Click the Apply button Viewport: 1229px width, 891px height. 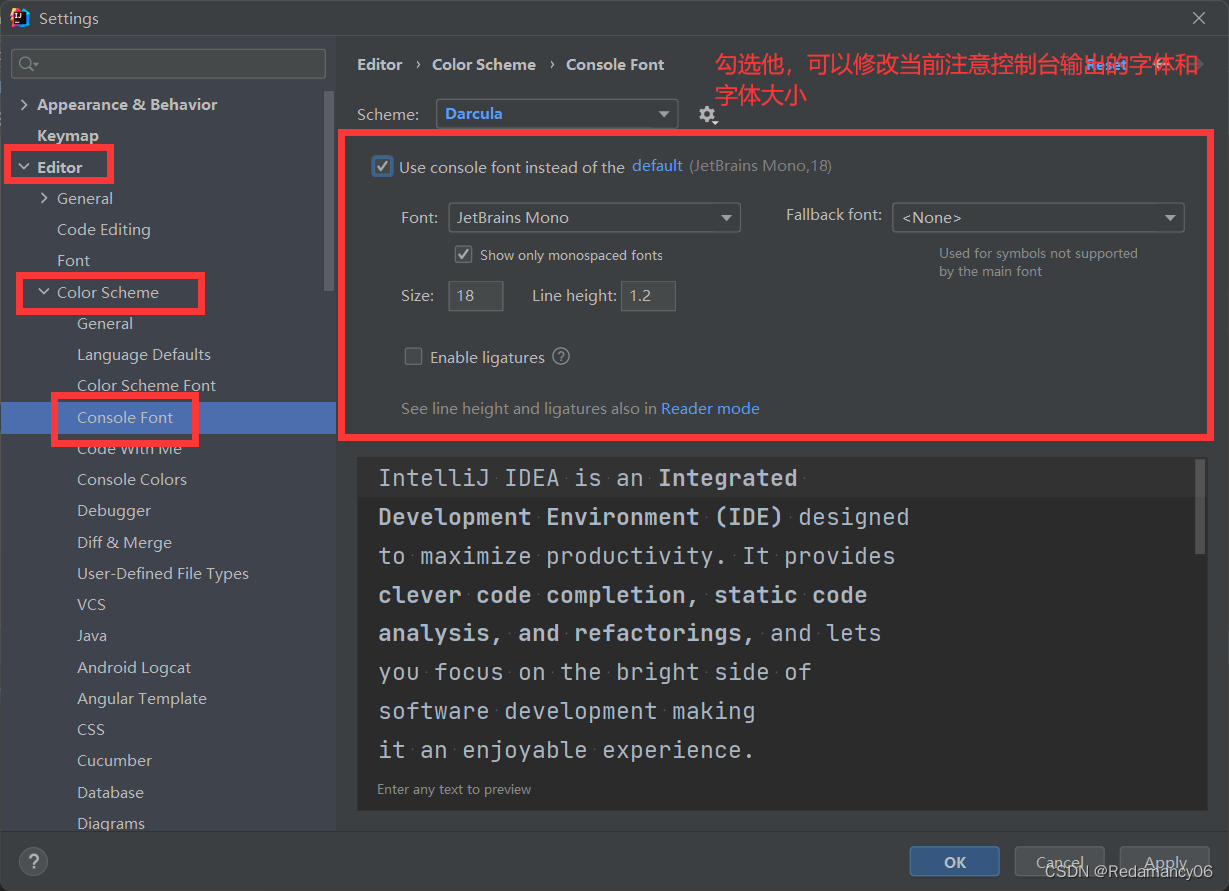1165,861
